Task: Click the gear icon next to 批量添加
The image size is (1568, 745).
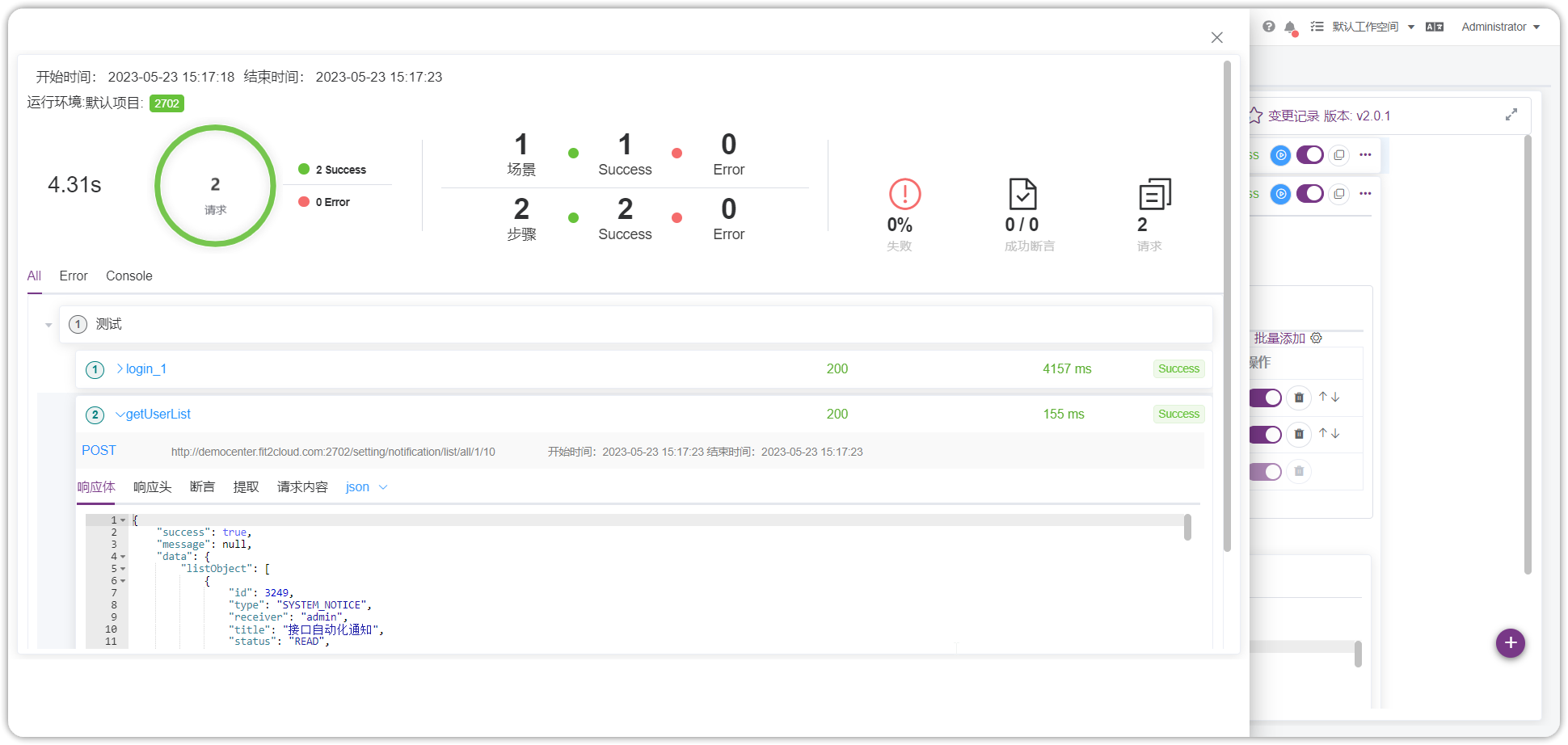Action: 1317,338
